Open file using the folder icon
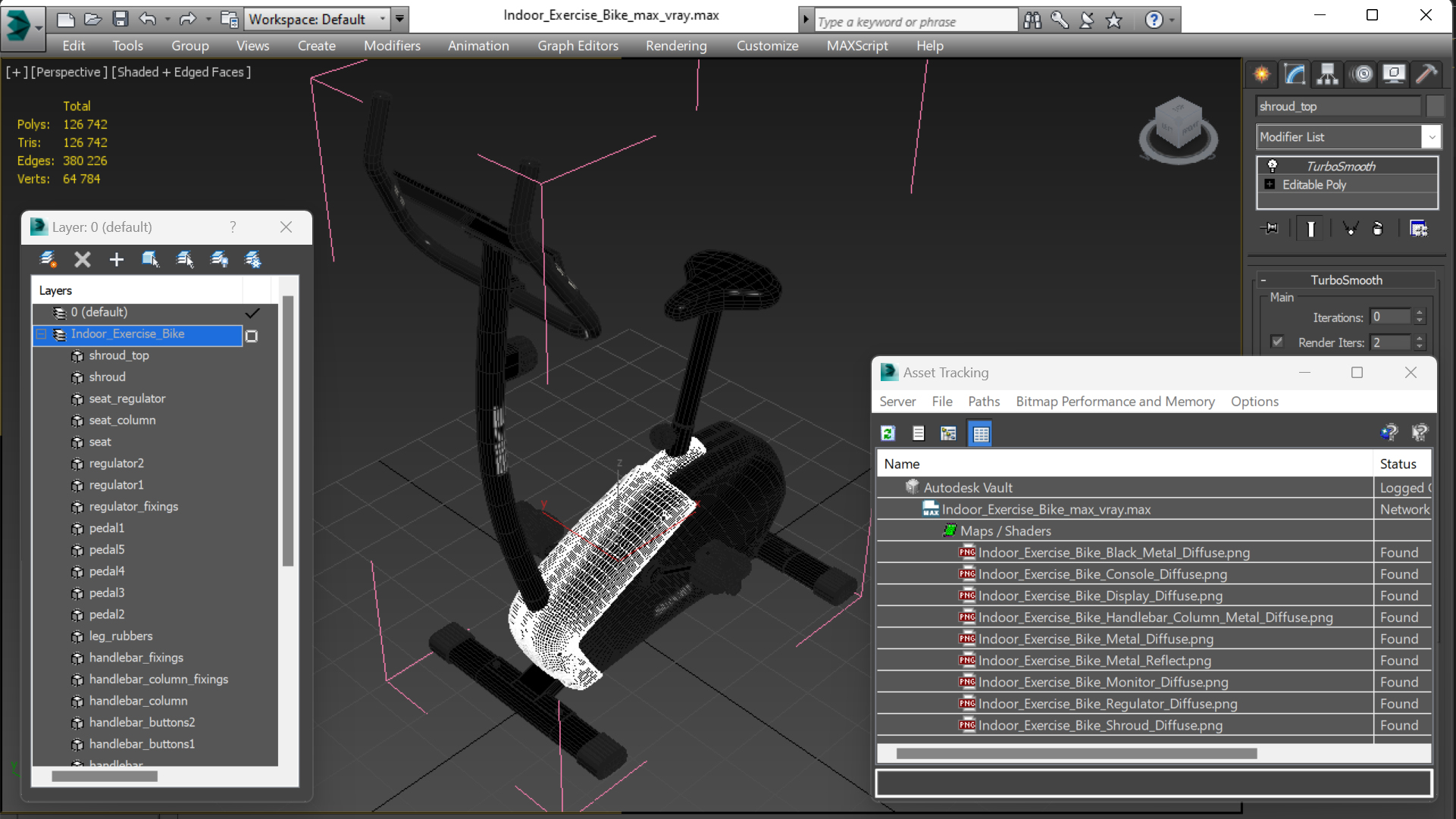 pos(92,19)
